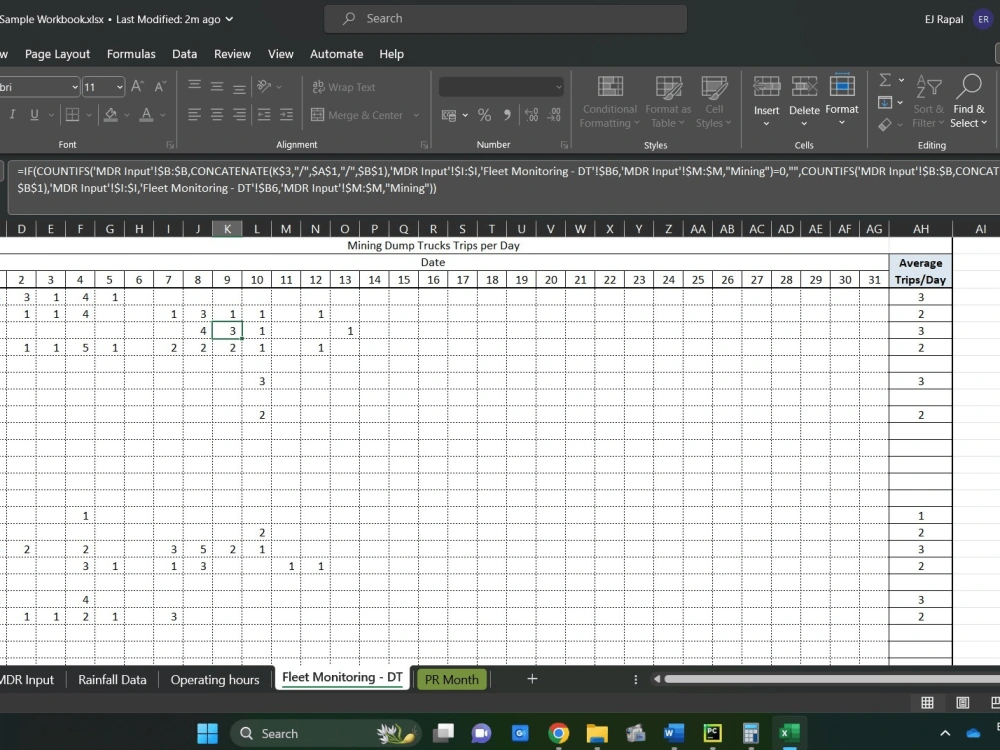Click the Cell Styles button
Screen dimensions: 1000x750
(x=714, y=100)
